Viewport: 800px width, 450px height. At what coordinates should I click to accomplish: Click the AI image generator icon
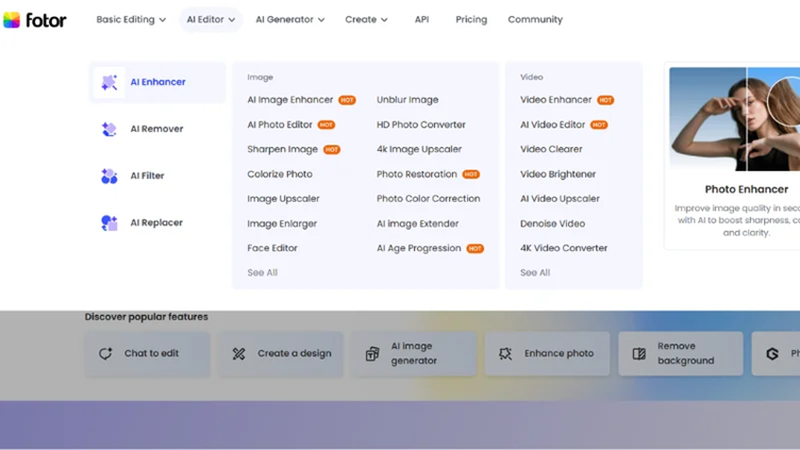click(x=372, y=354)
